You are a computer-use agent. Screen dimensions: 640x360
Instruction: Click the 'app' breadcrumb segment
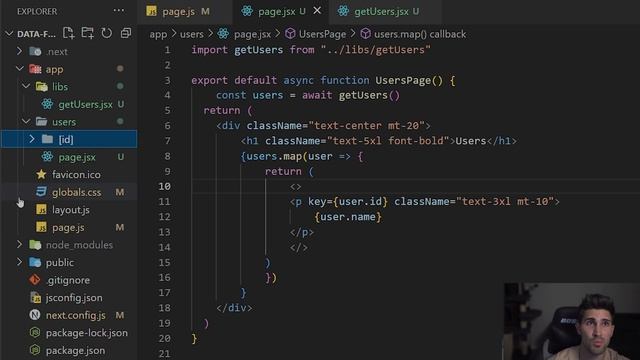[x=158, y=34]
